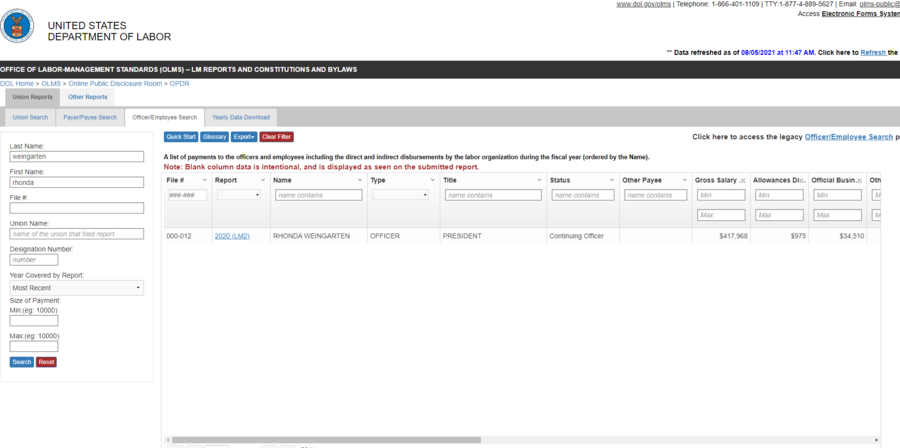Focus the Gross Salary Max filter
Screen dimensions: 900x448
click(721, 215)
